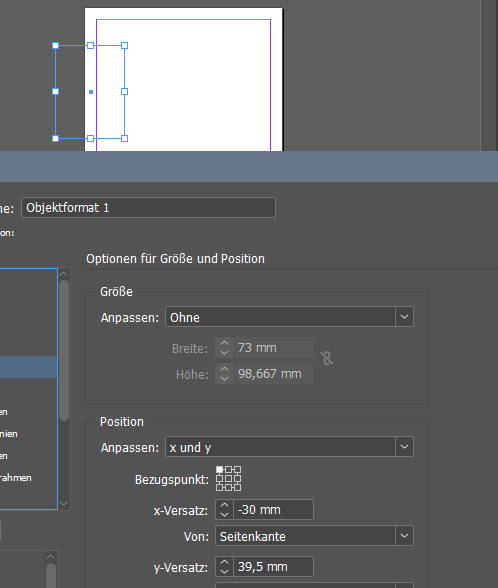Click the category list scroll-down arrow
Image resolution: width=498 pixels, height=588 pixels.
[64, 504]
